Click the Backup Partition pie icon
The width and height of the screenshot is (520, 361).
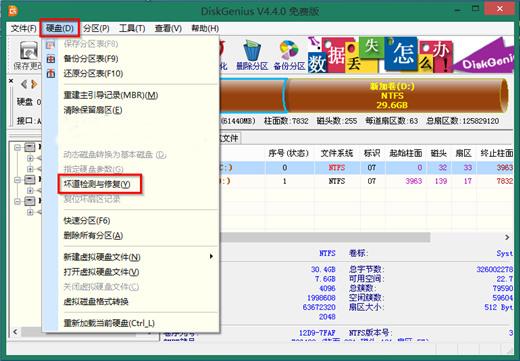coord(289,50)
